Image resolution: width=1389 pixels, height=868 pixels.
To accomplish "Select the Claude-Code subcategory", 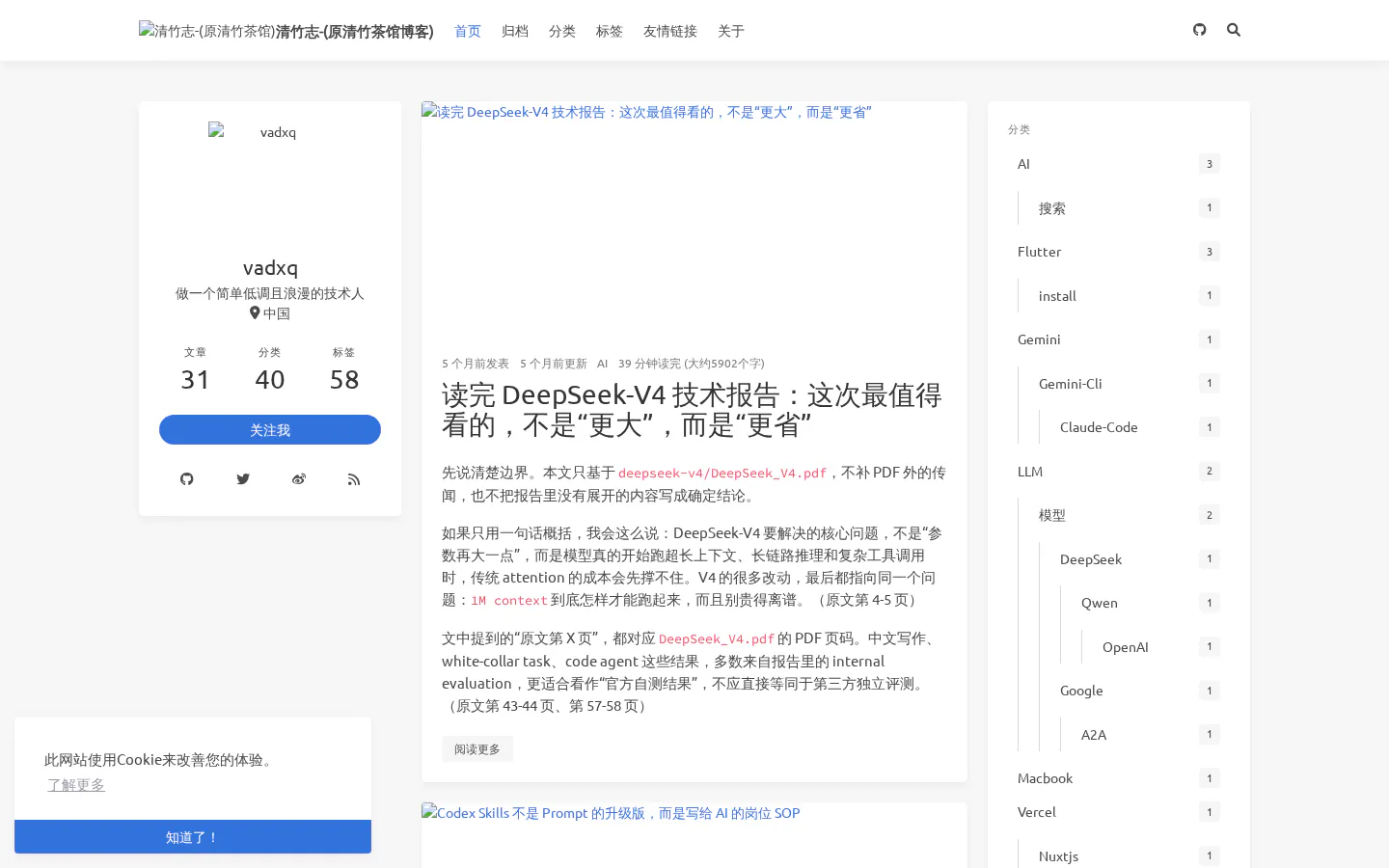I will (1140, 427).
